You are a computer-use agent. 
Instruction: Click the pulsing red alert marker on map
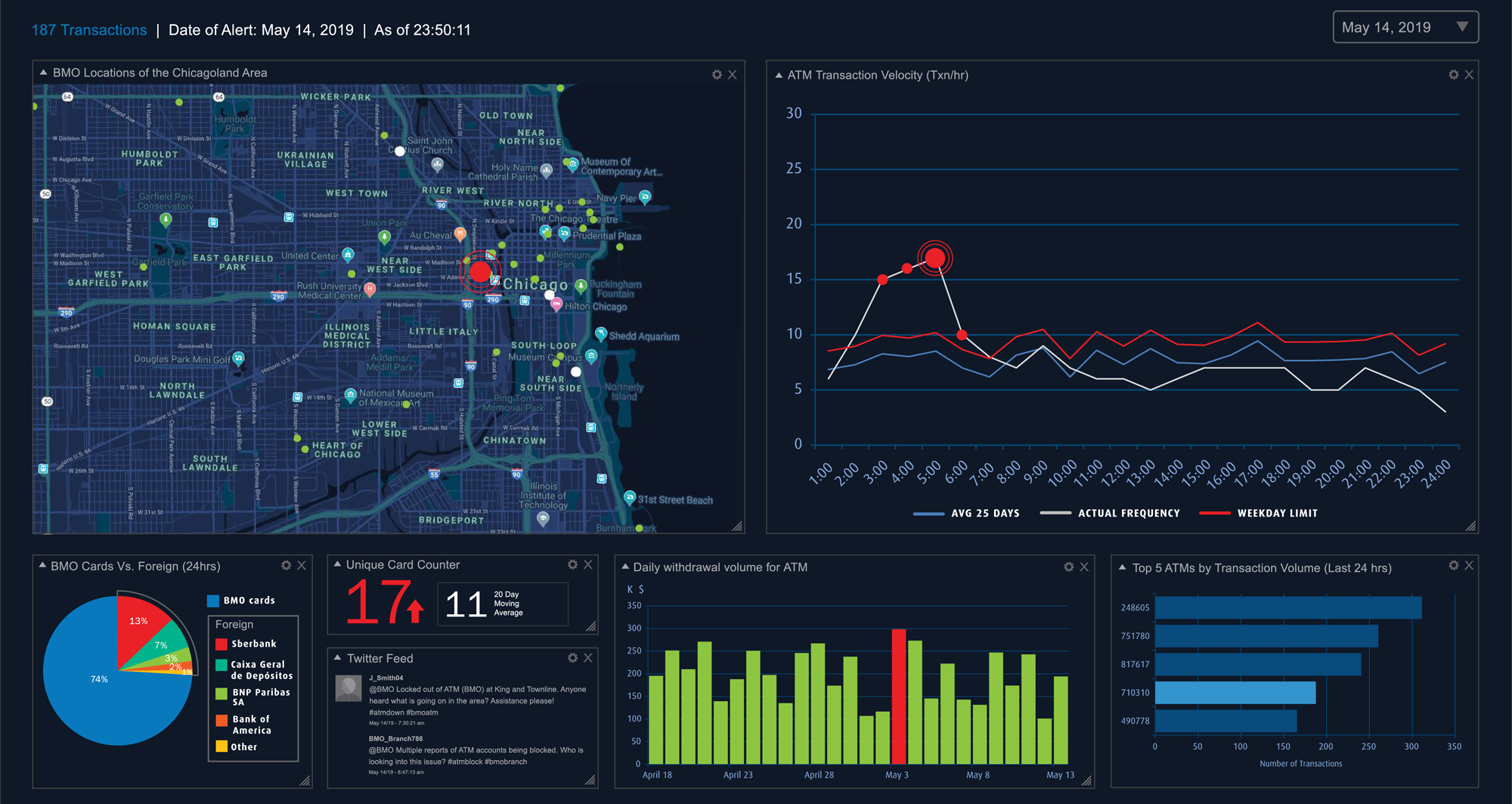click(x=480, y=272)
